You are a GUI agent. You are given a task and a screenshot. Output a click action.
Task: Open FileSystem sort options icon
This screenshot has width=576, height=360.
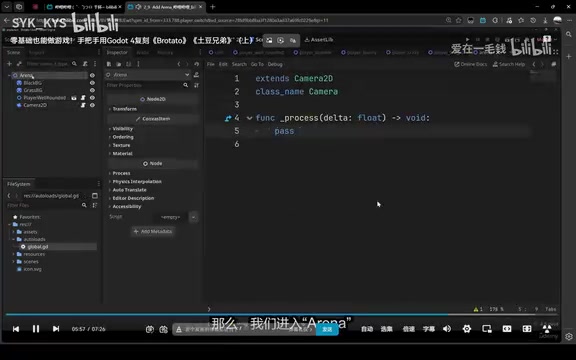95,205
